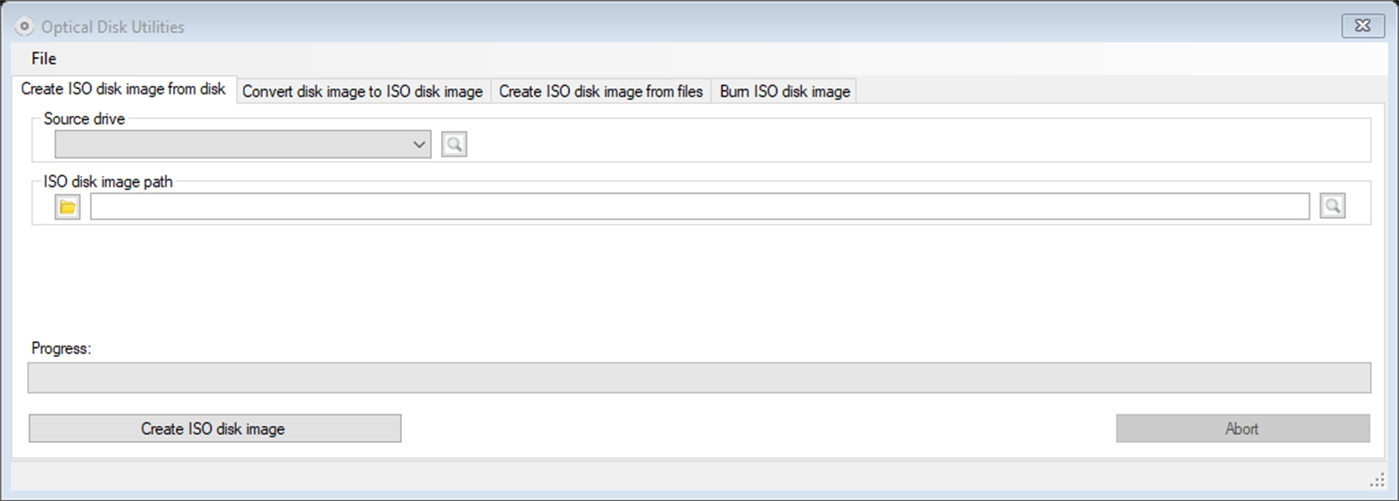Click the disc application icon in title bar
Image resolution: width=1399 pixels, height=501 pixels.
[x=25, y=27]
